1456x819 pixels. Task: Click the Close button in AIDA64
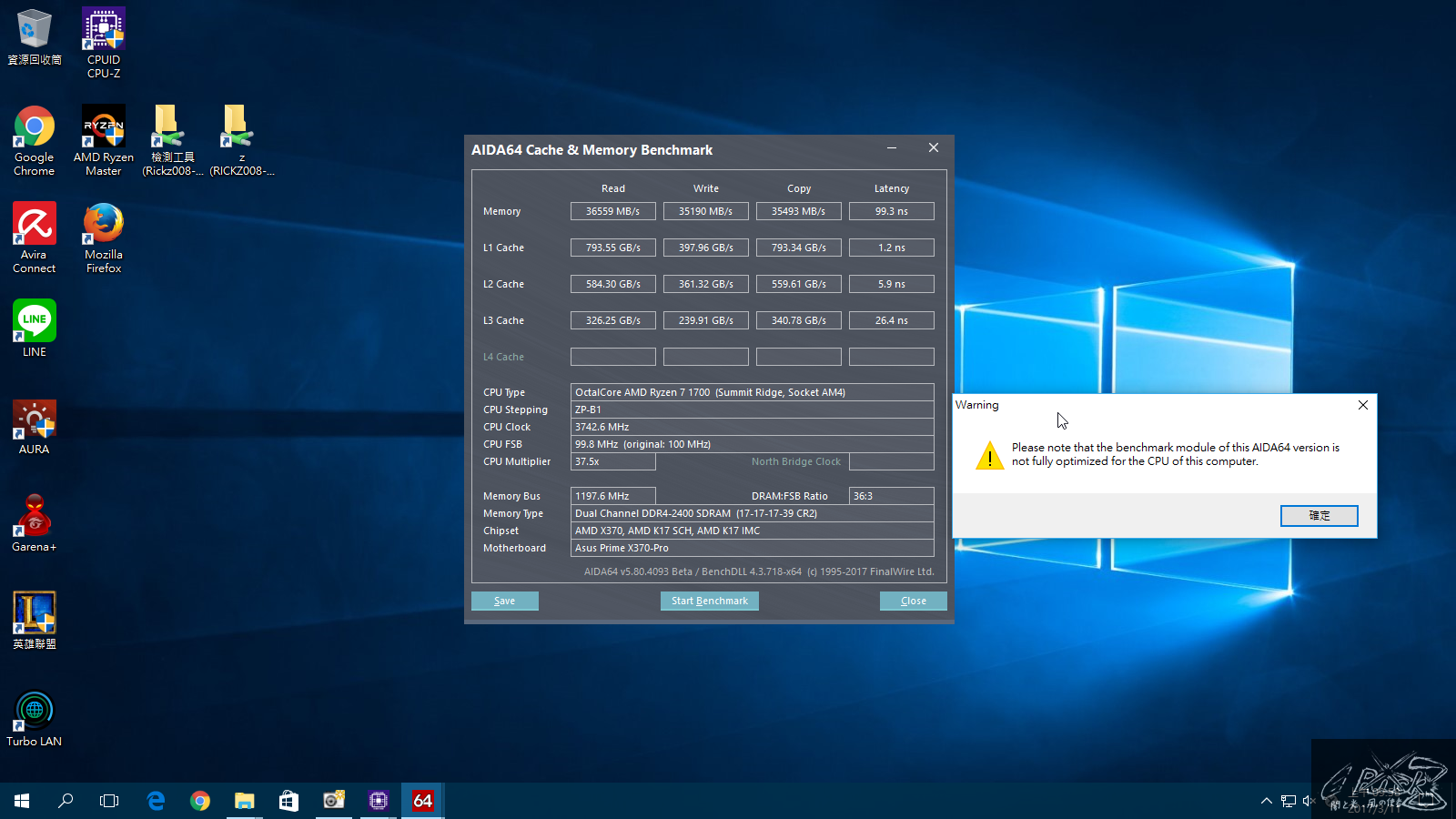click(914, 601)
